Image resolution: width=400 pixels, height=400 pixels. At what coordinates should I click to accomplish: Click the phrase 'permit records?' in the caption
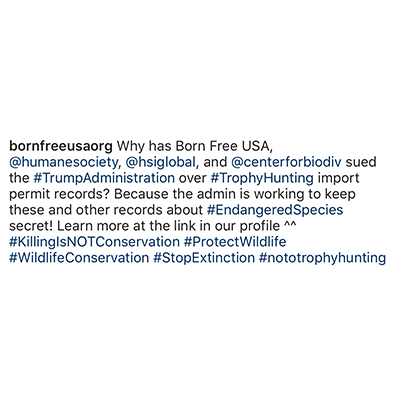point(60,194)
